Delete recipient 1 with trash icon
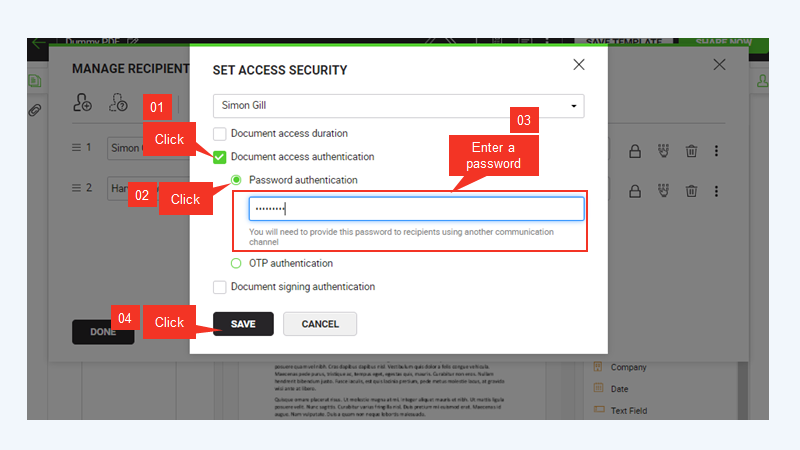Viewport: 800px width, 450px height. [691, 151]
